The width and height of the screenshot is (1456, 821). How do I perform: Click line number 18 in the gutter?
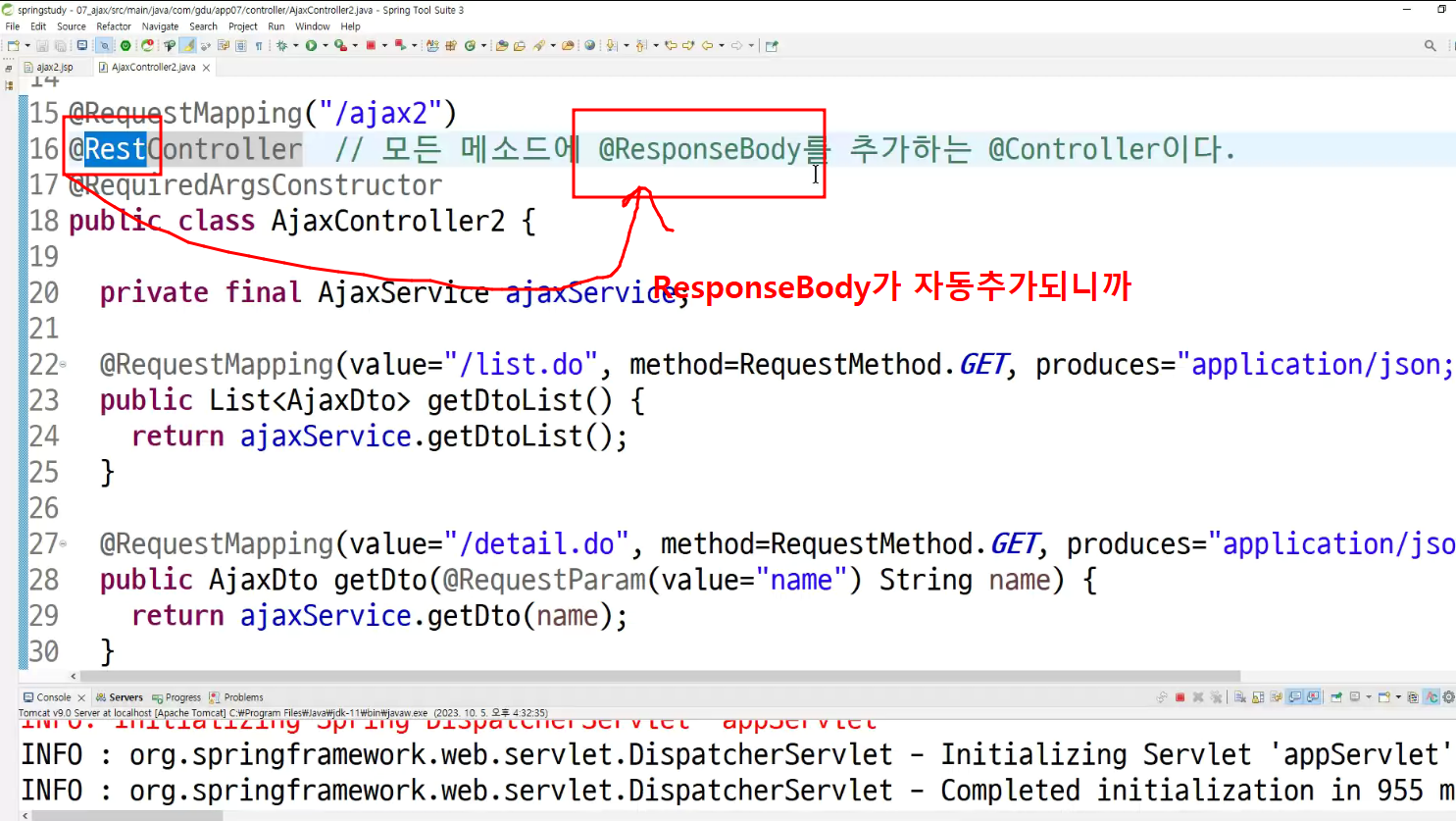point(44,221)
